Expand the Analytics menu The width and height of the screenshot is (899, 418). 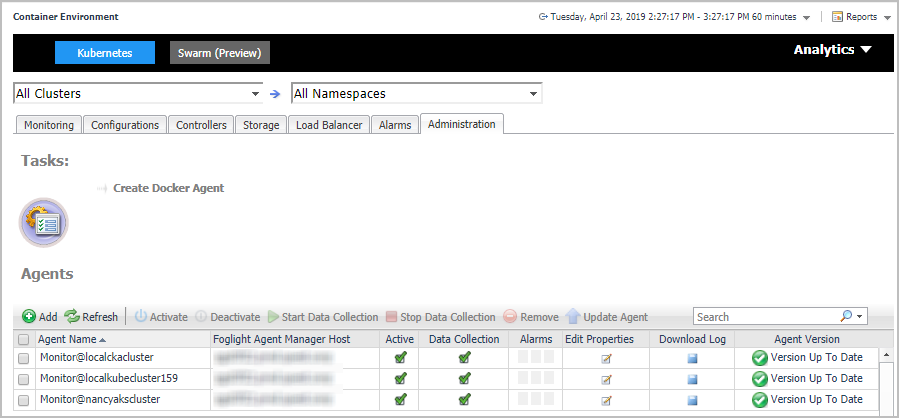[833, 50]
